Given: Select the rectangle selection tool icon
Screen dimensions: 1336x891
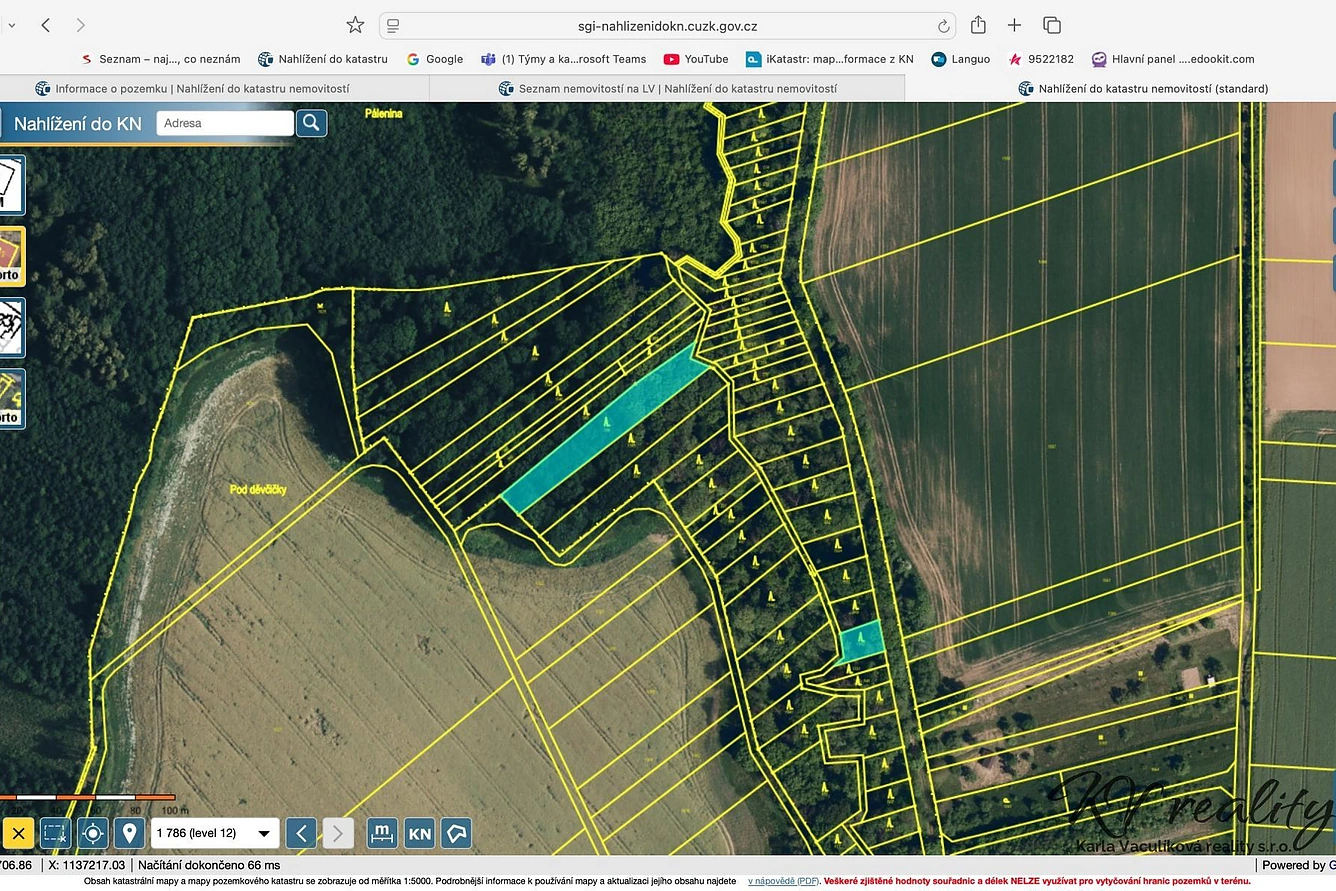Looking at the screenshot, I should (55, 833).
